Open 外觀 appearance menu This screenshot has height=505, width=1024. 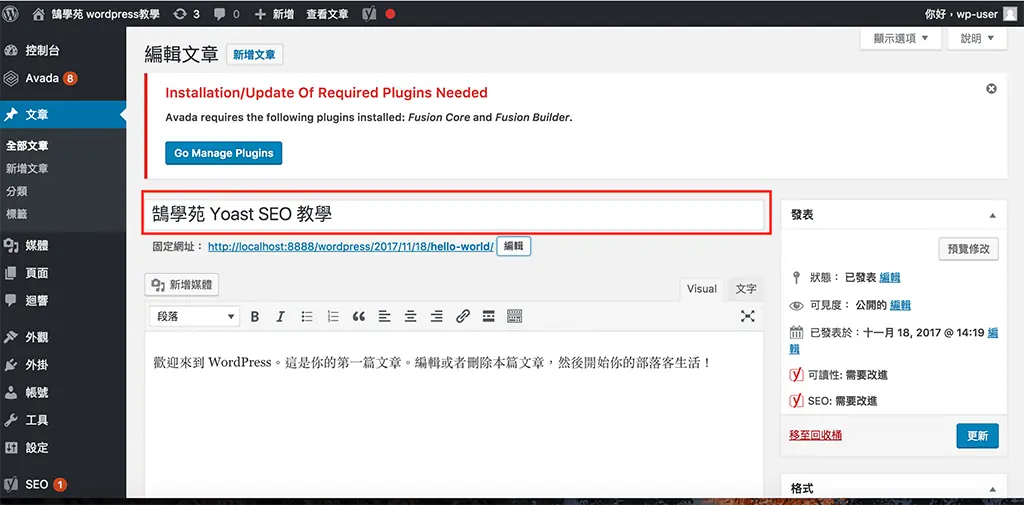pos(63,338)
